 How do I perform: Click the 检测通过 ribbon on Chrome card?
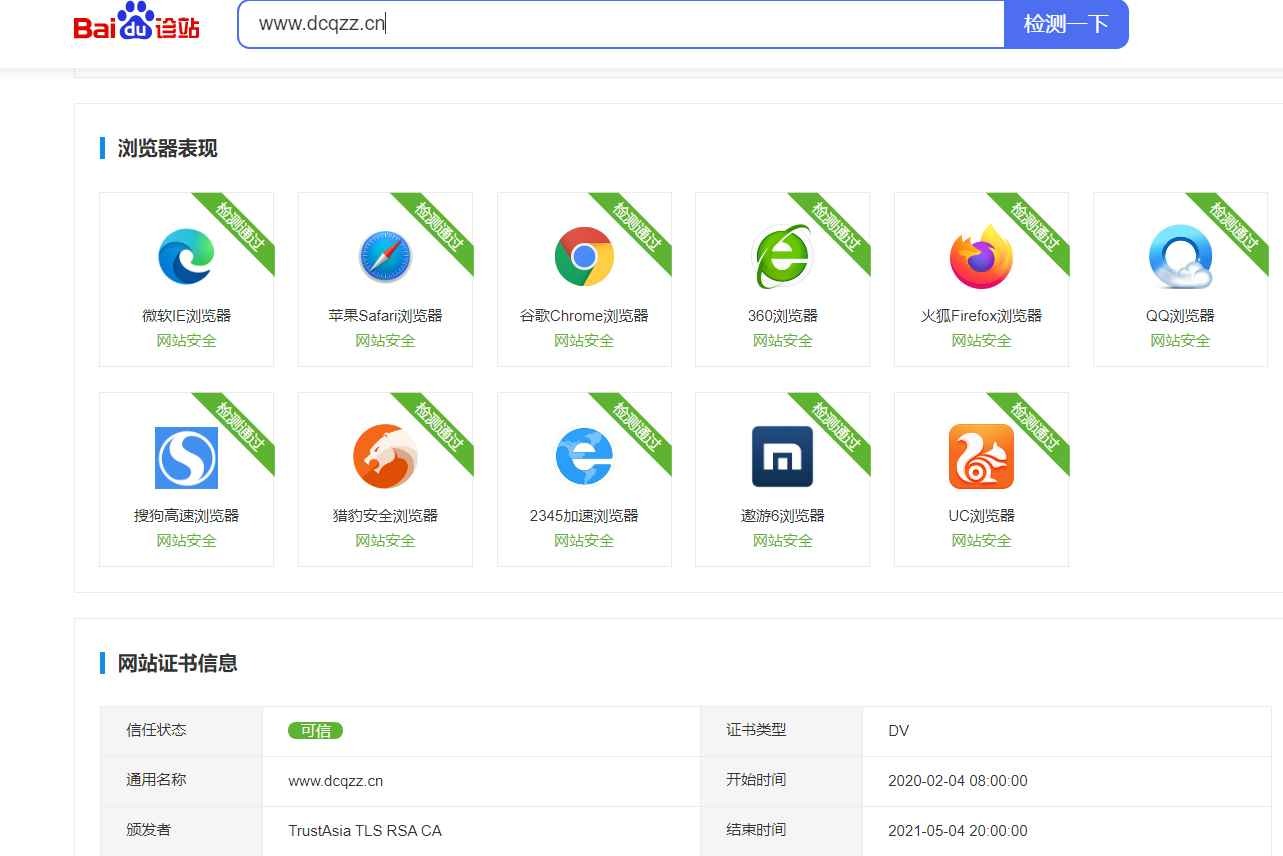[638, 226]
